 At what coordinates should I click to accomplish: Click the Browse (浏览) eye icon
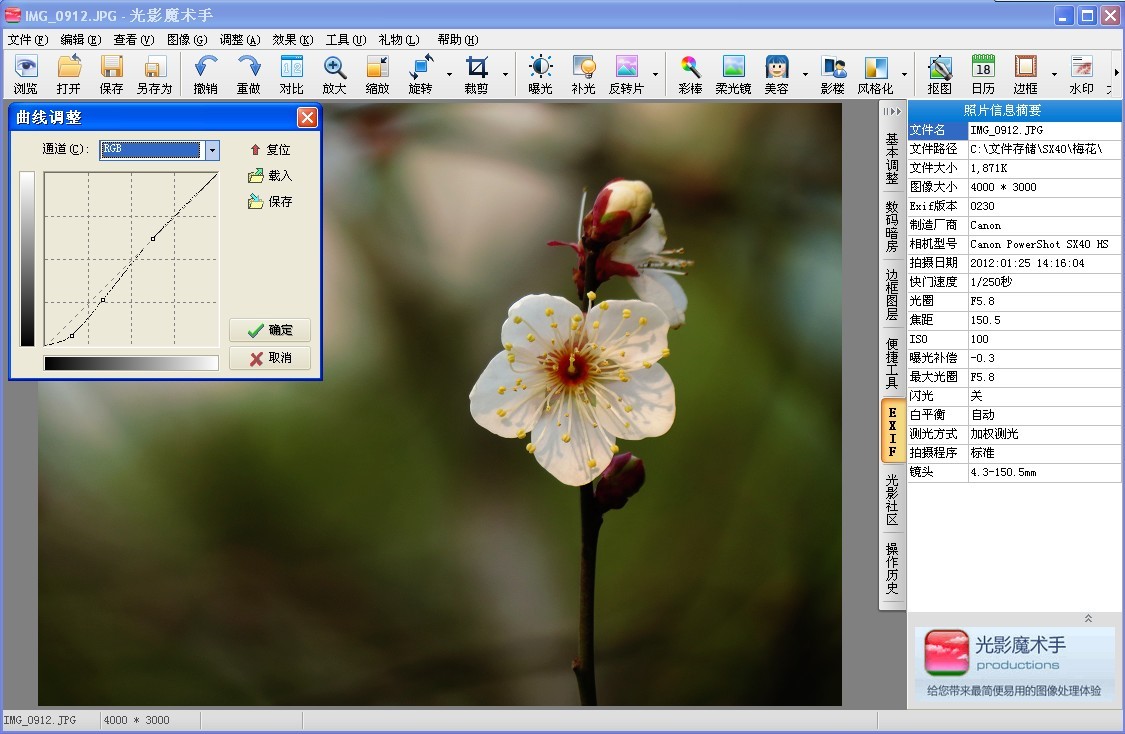click(25, 74)
